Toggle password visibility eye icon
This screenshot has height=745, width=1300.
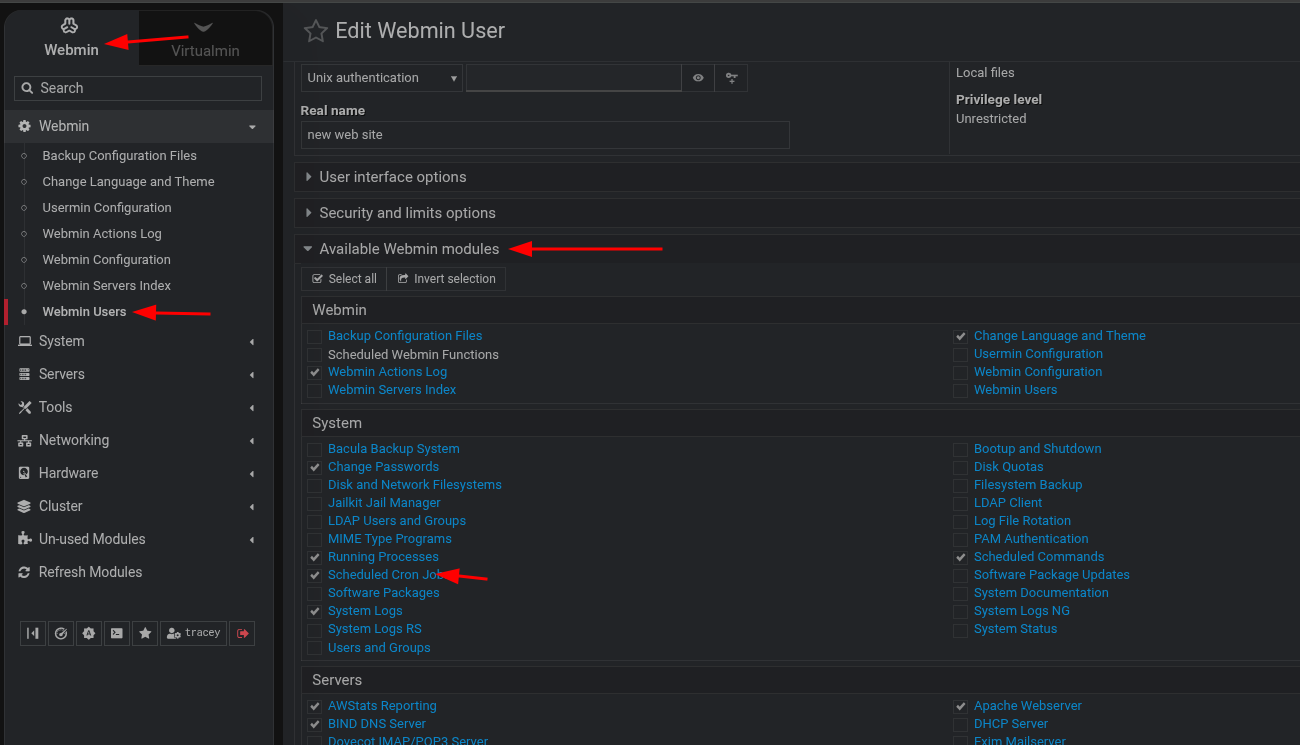(x=698, y=78)
